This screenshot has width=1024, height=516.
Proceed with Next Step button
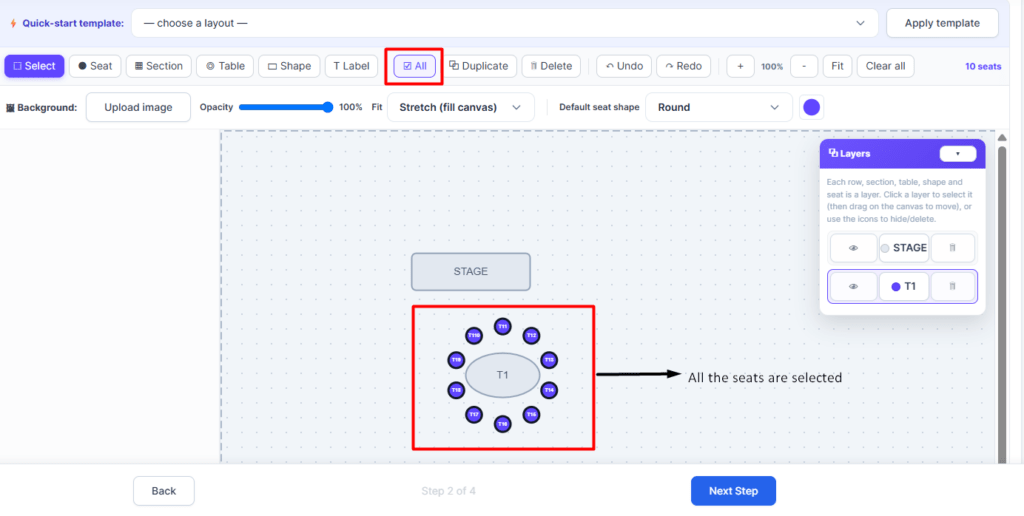733,491
